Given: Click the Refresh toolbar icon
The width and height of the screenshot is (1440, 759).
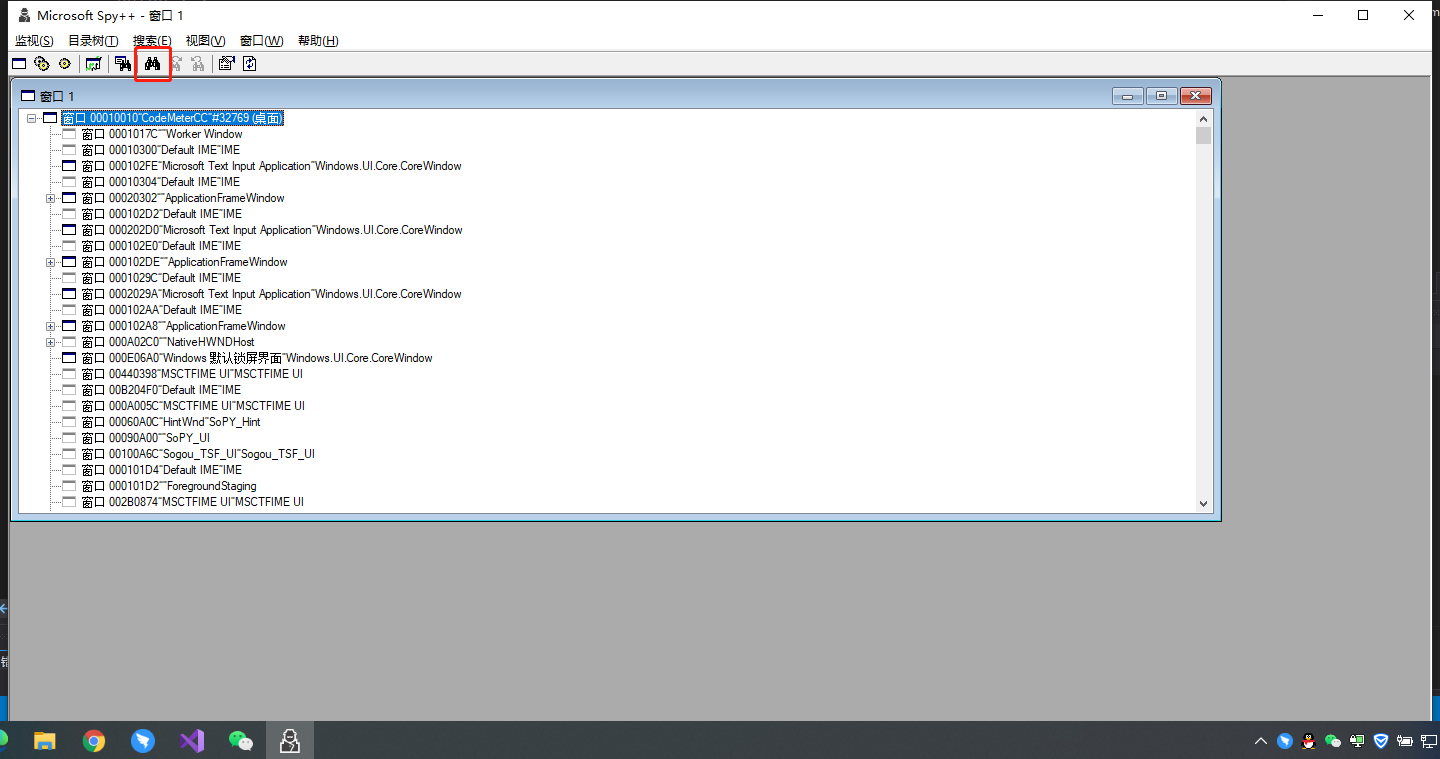Looking at the screenshot, I should coord(250,64).
